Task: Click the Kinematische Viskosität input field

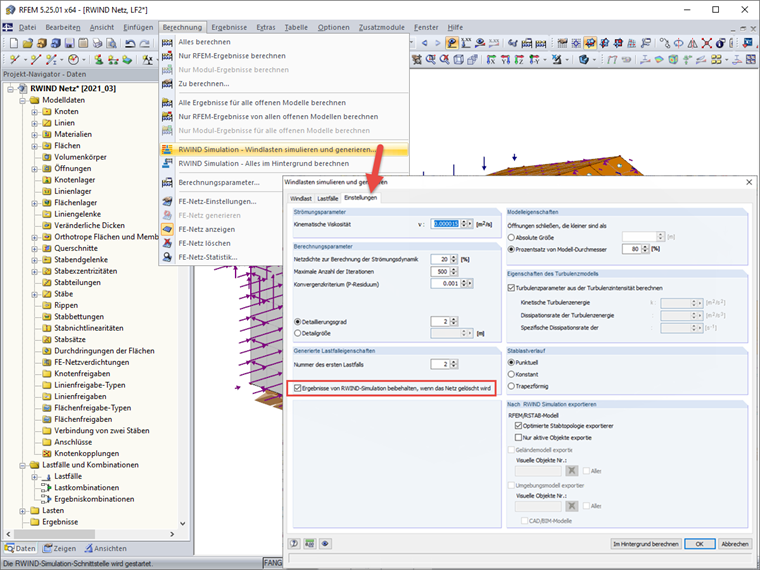Action: 446,224
